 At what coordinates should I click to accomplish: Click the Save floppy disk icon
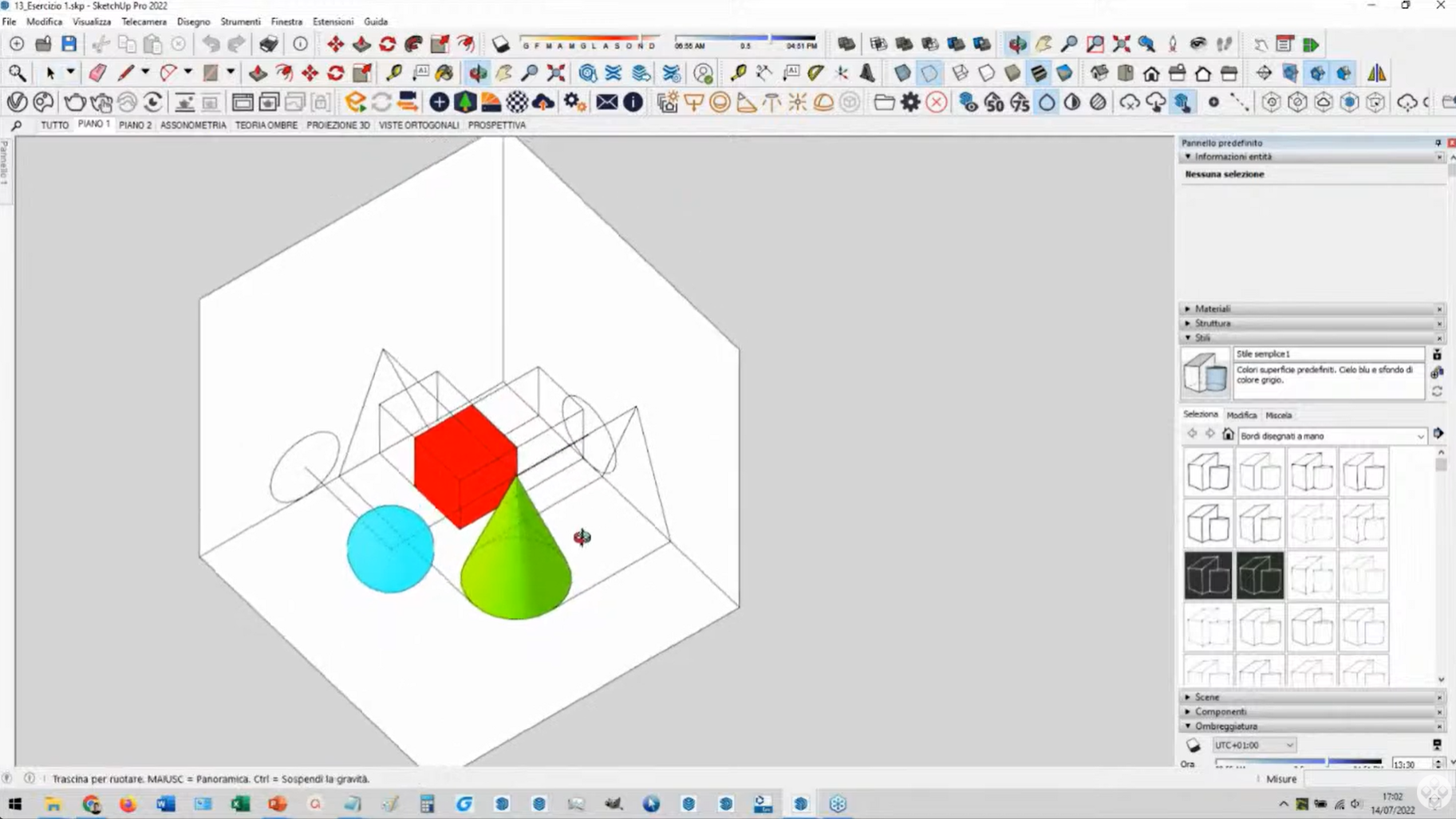click(x=69, y=44)
